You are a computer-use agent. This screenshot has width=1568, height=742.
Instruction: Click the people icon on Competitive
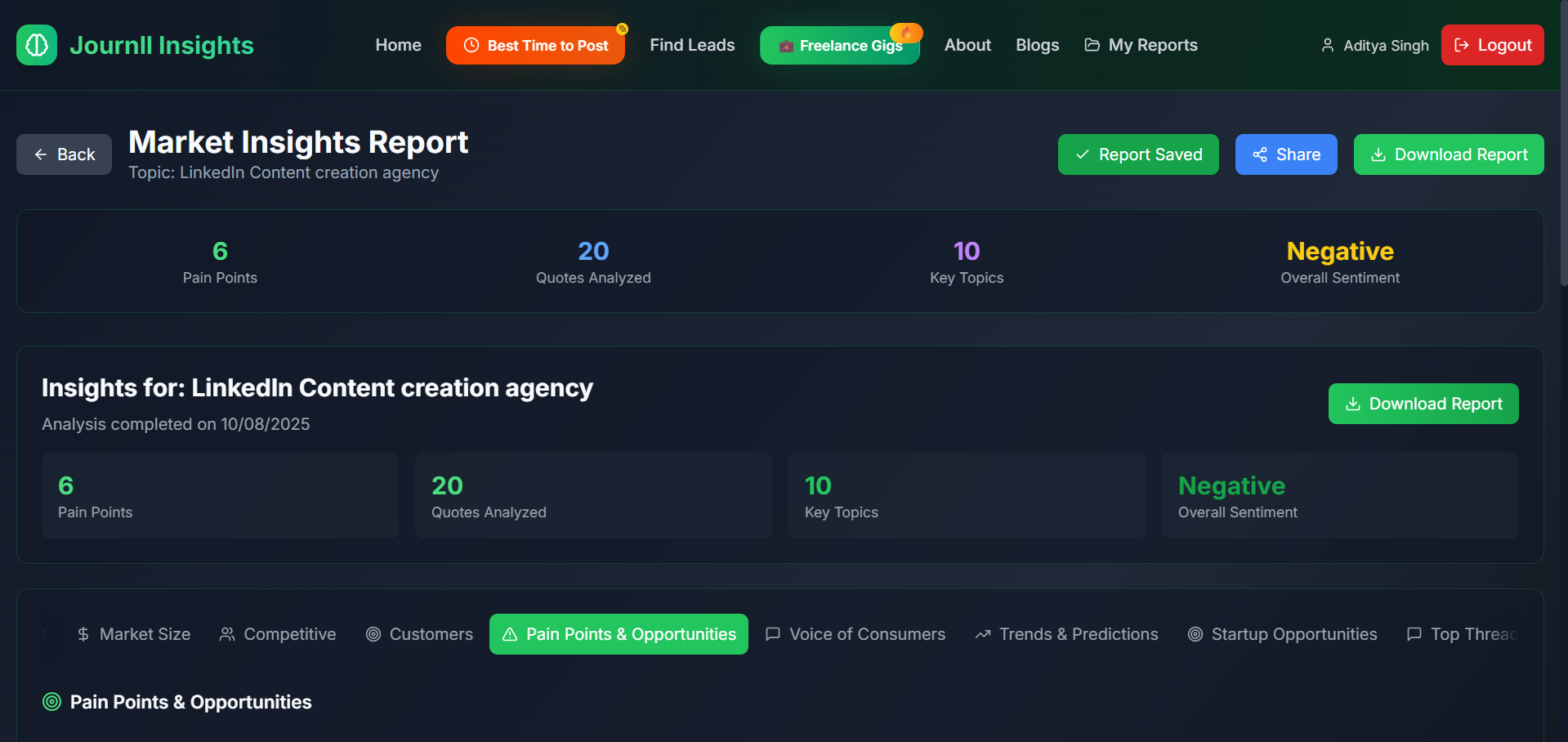(x=227, y=634)
